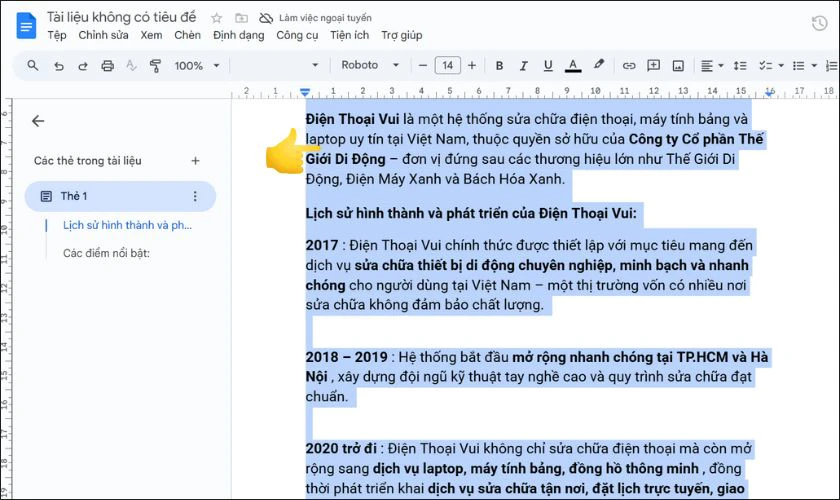Click the search magnifier in toolbar
840x500 pixels.
(x=33, y=65)
